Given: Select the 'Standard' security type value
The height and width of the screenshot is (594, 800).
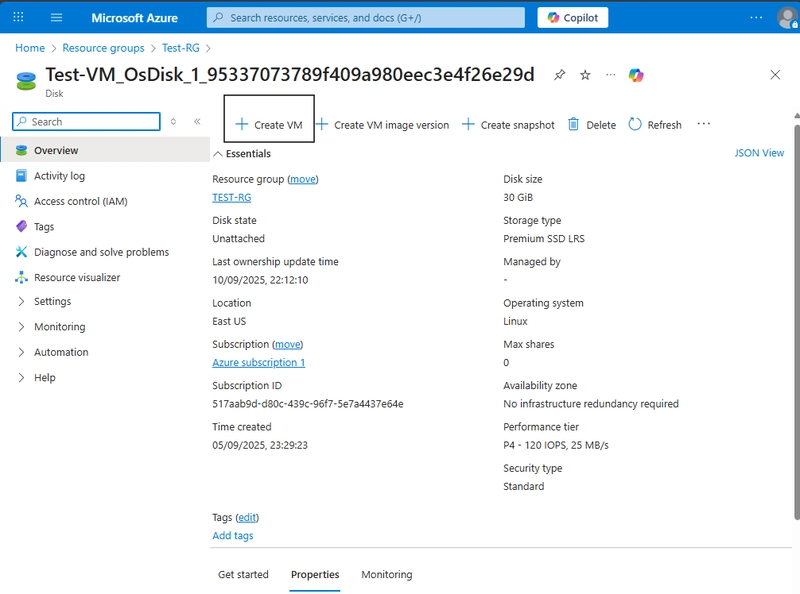Looking at the screenshot, I should (x=523, y=486).
